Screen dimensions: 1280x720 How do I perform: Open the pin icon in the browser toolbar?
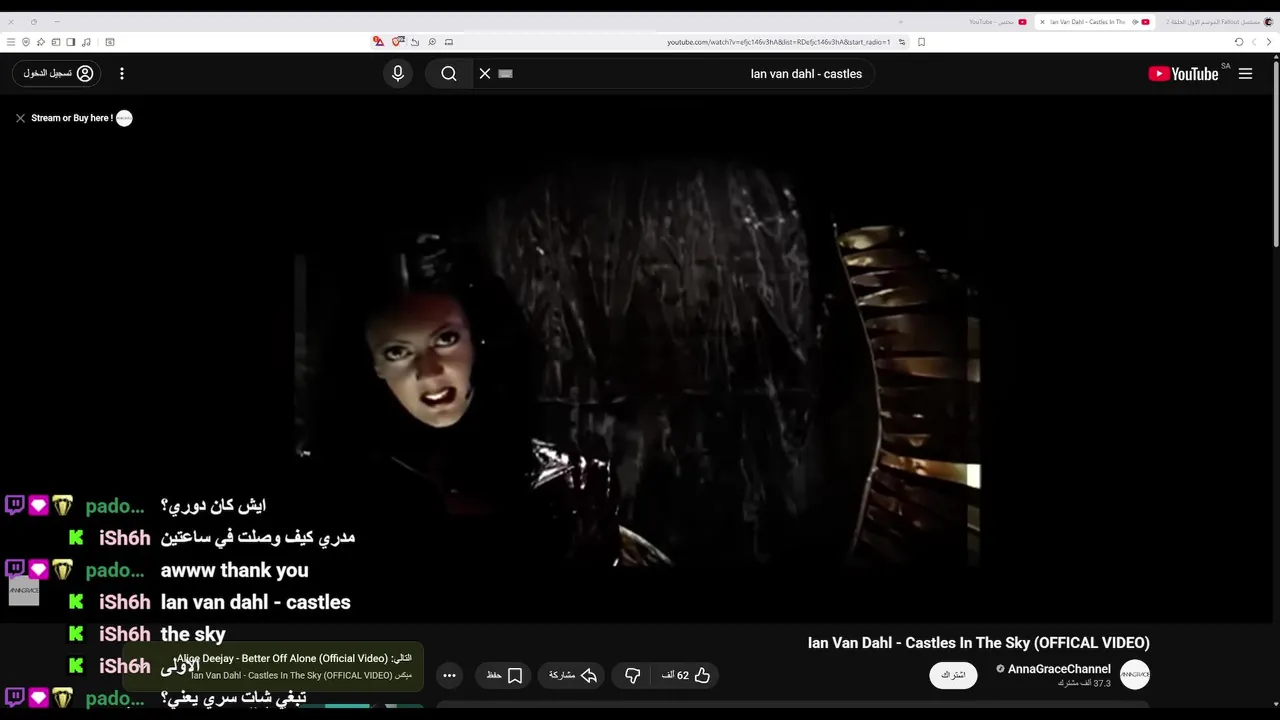click(41, 42)
